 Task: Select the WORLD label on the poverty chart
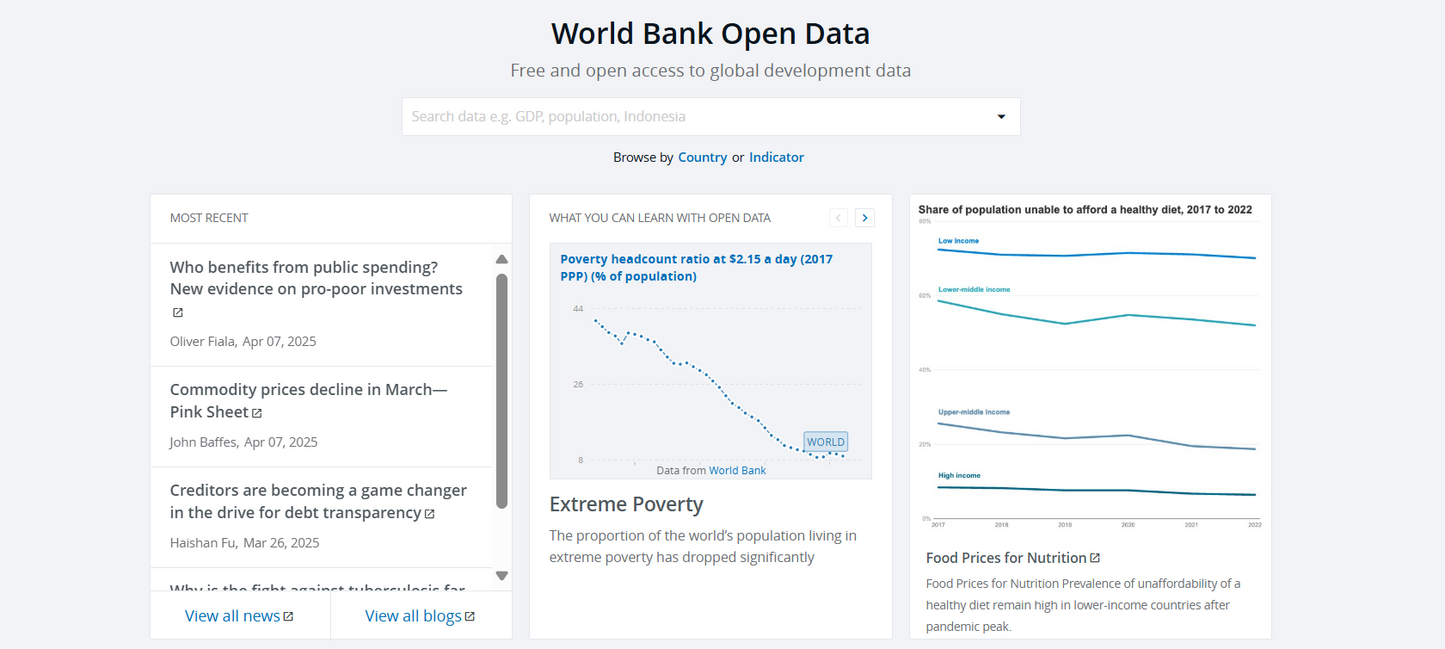(825, 441)
